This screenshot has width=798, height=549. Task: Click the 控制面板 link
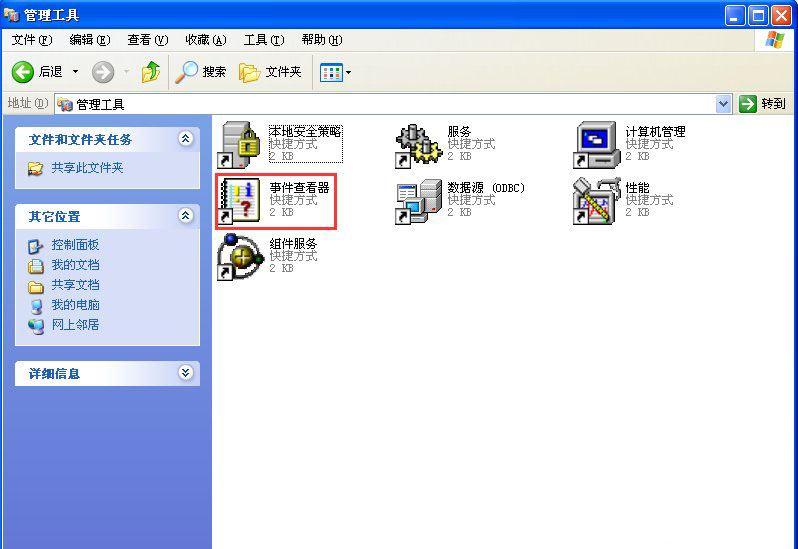point(75,245)
